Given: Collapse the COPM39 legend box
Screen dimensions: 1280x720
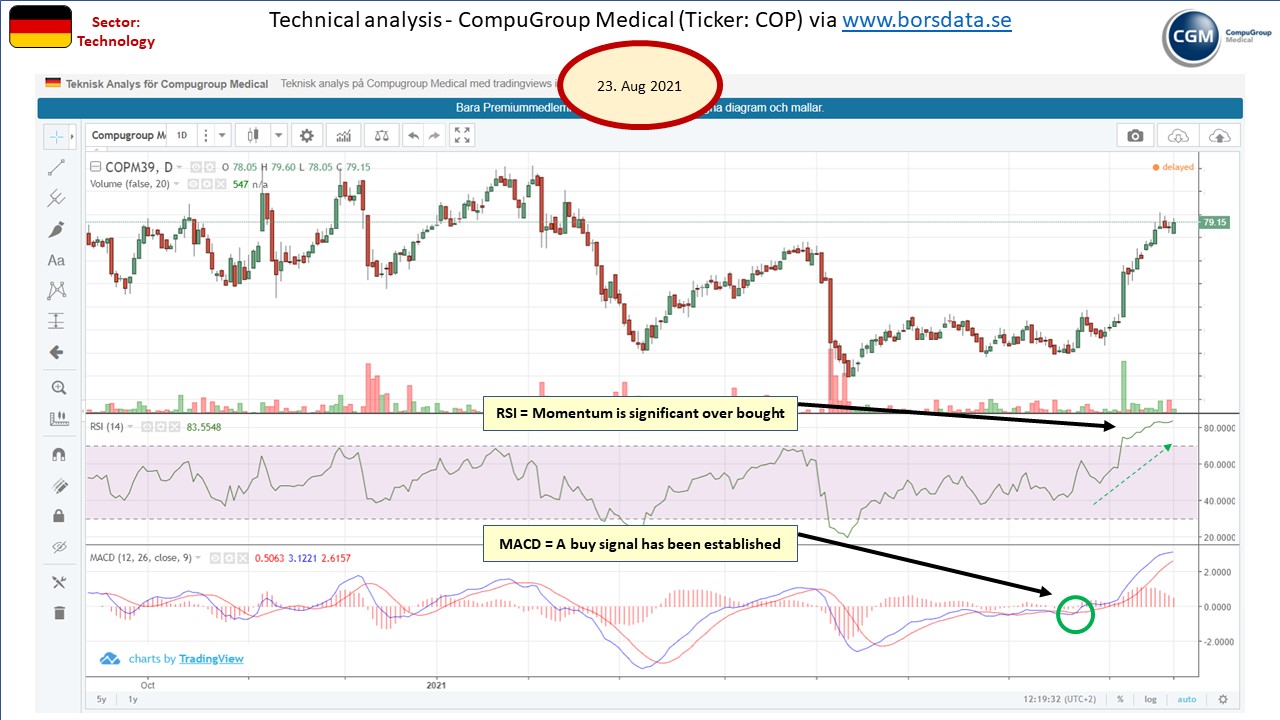Looking at the screenshot, I should [x=95, y=167].
